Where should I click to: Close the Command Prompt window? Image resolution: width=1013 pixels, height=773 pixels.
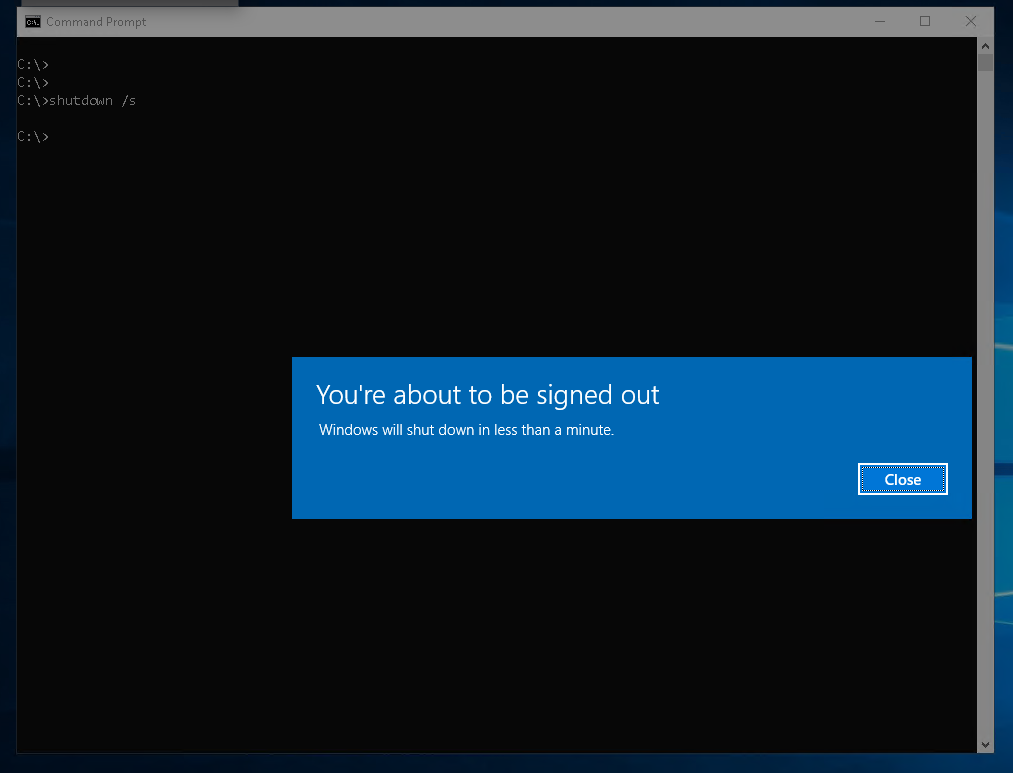pos(970,21)
